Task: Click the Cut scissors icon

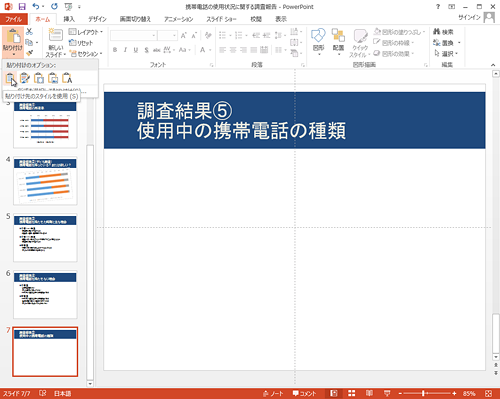Action: click(29, 32)
